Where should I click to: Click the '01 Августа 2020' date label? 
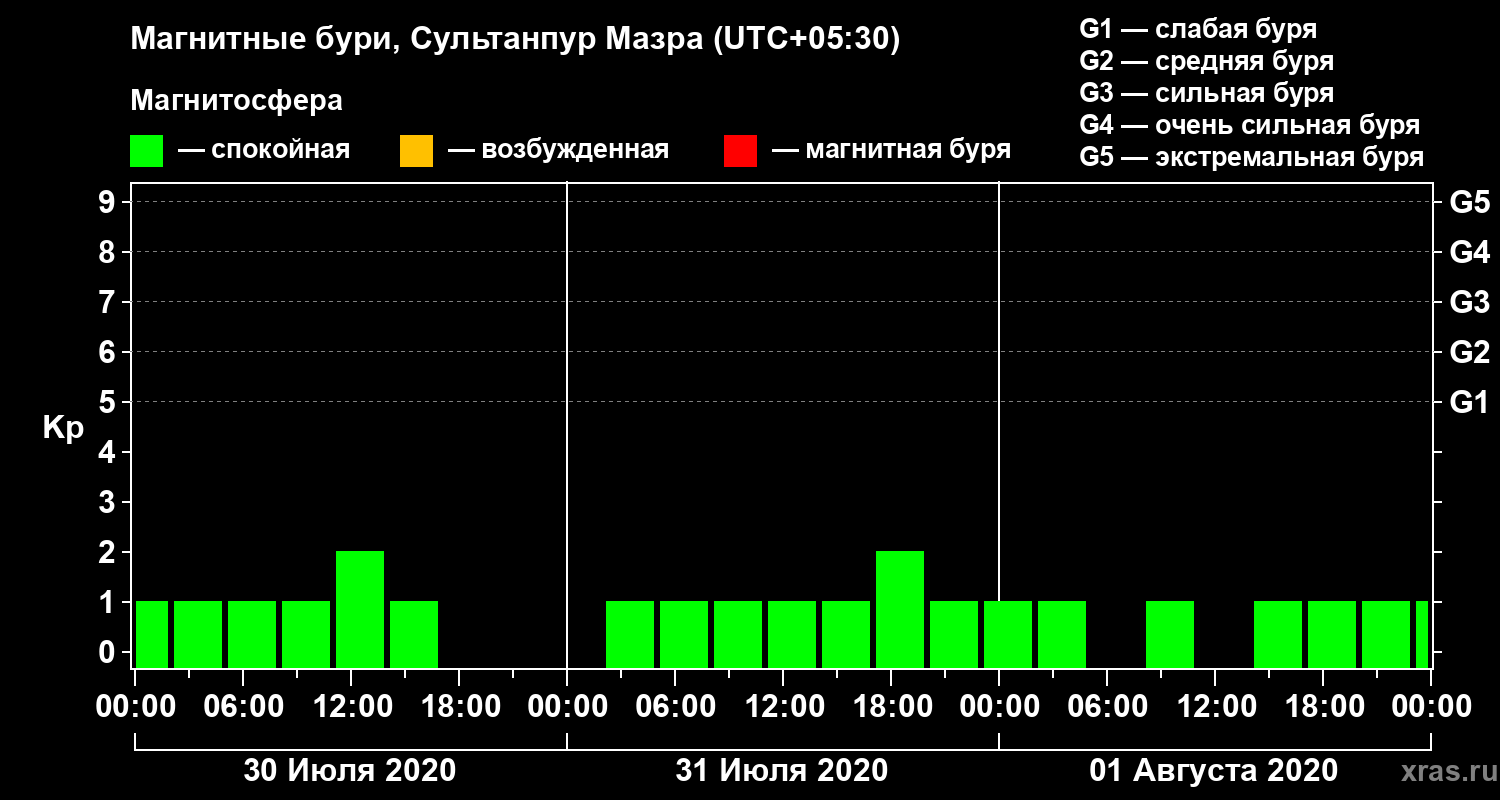point(1214,771)
